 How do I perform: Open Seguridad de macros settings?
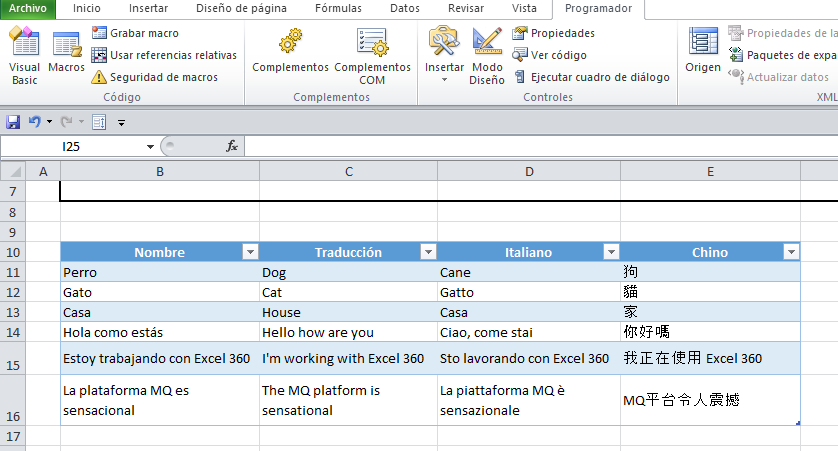[x=162, y=77]
